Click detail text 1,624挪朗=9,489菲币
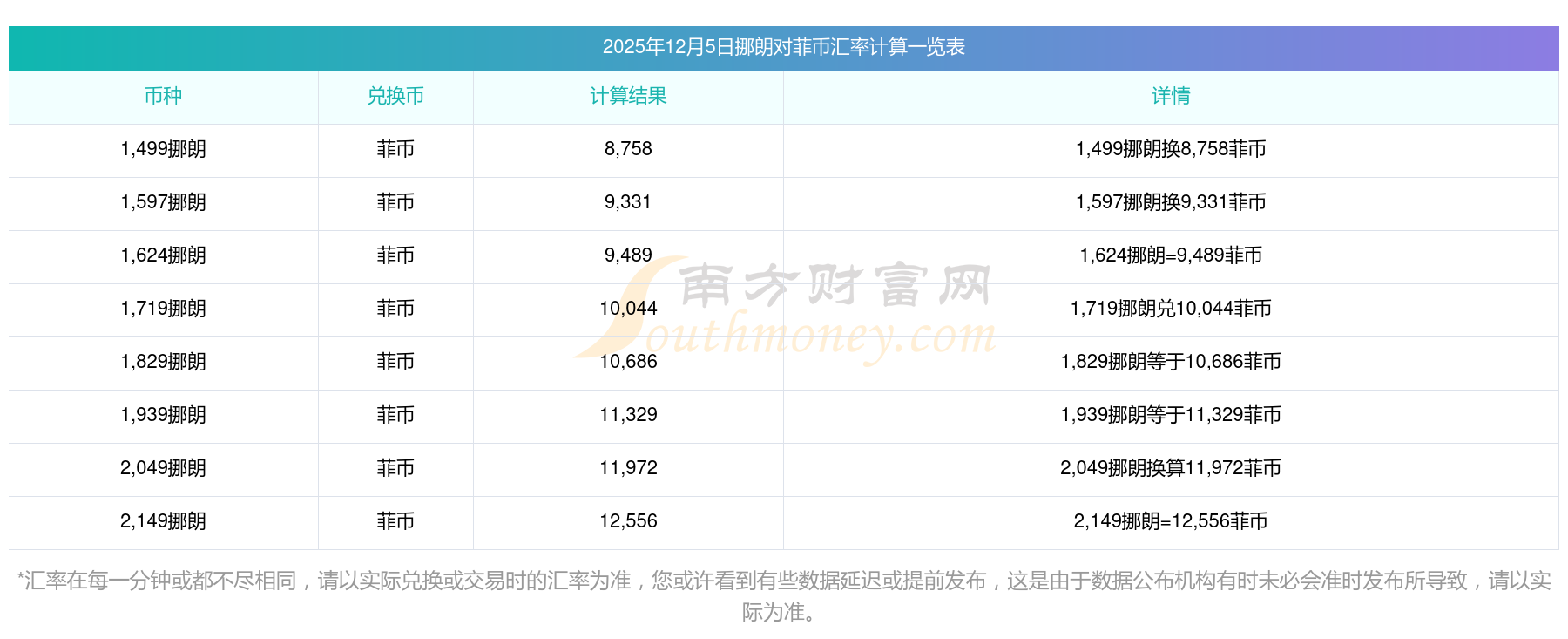 click(1171, 255)
